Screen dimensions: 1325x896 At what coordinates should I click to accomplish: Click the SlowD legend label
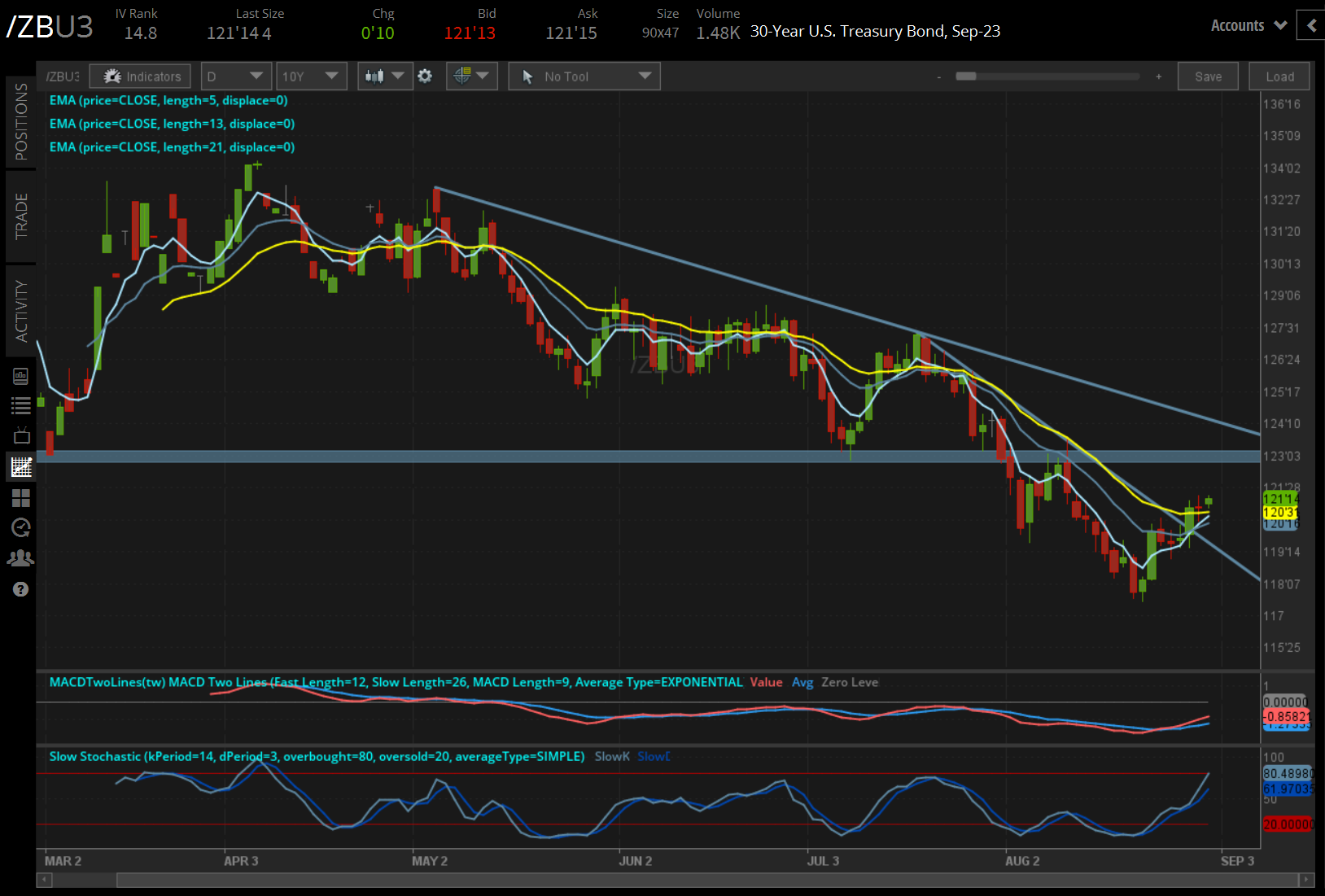point(654,756)
